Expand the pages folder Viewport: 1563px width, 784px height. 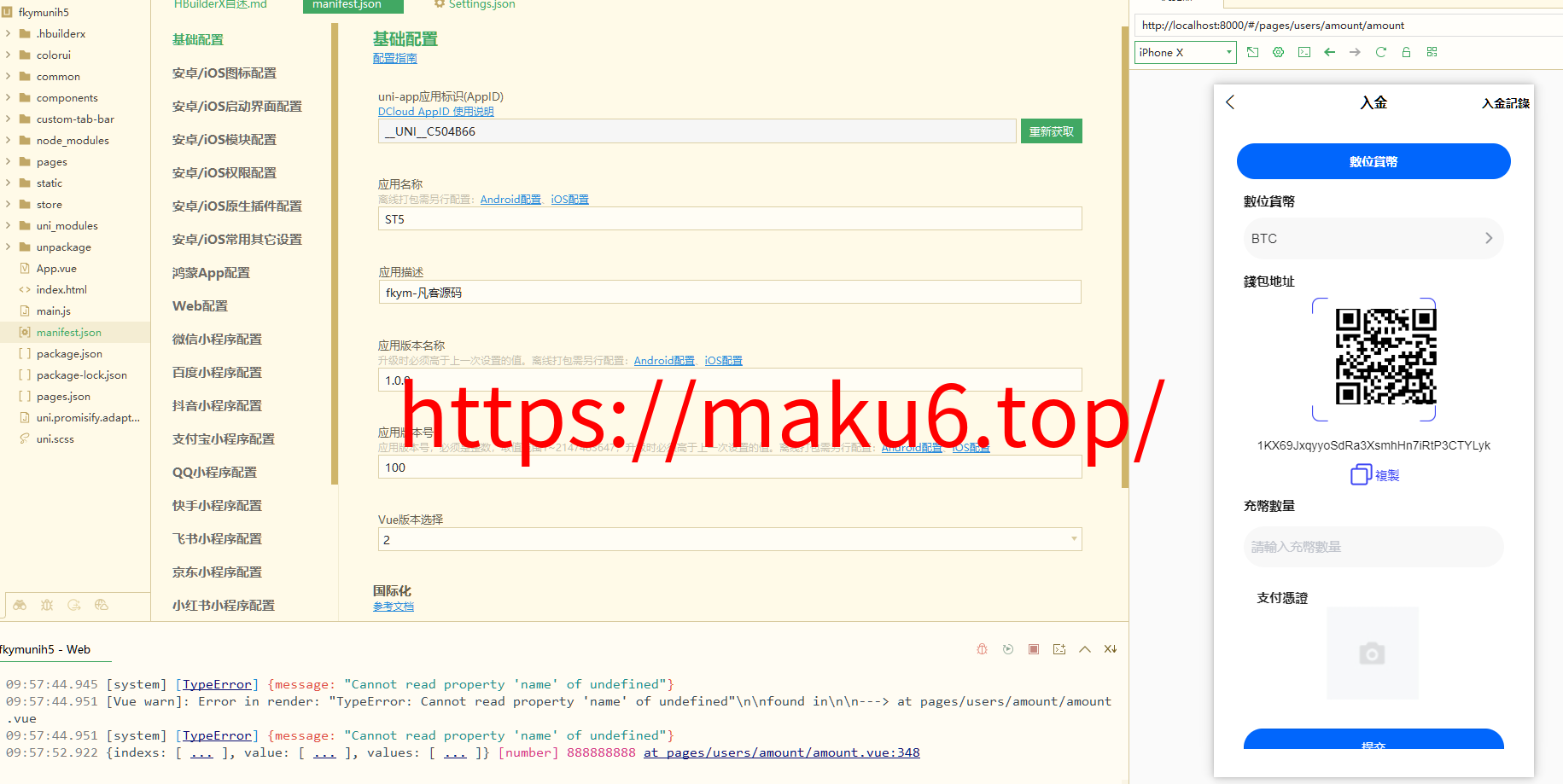click(9, 161)
